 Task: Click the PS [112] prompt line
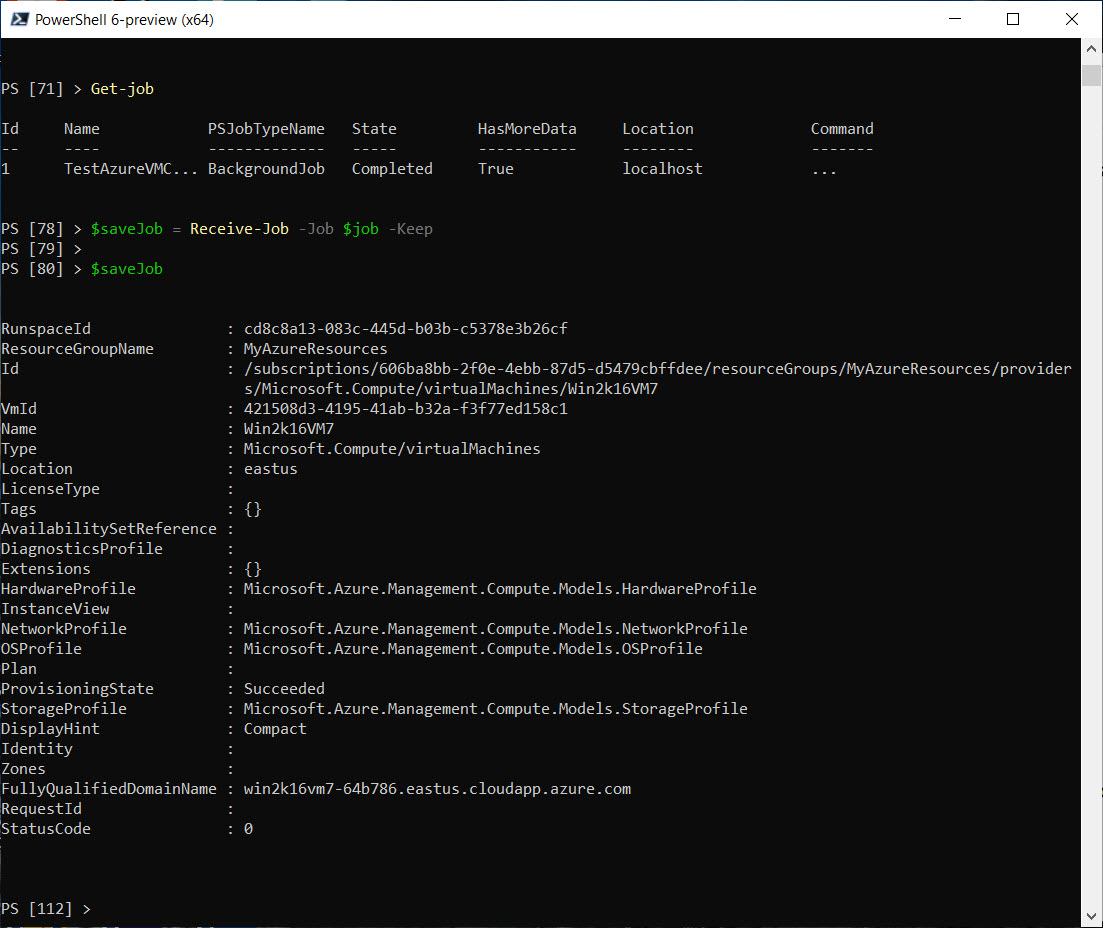click(45, 908)
